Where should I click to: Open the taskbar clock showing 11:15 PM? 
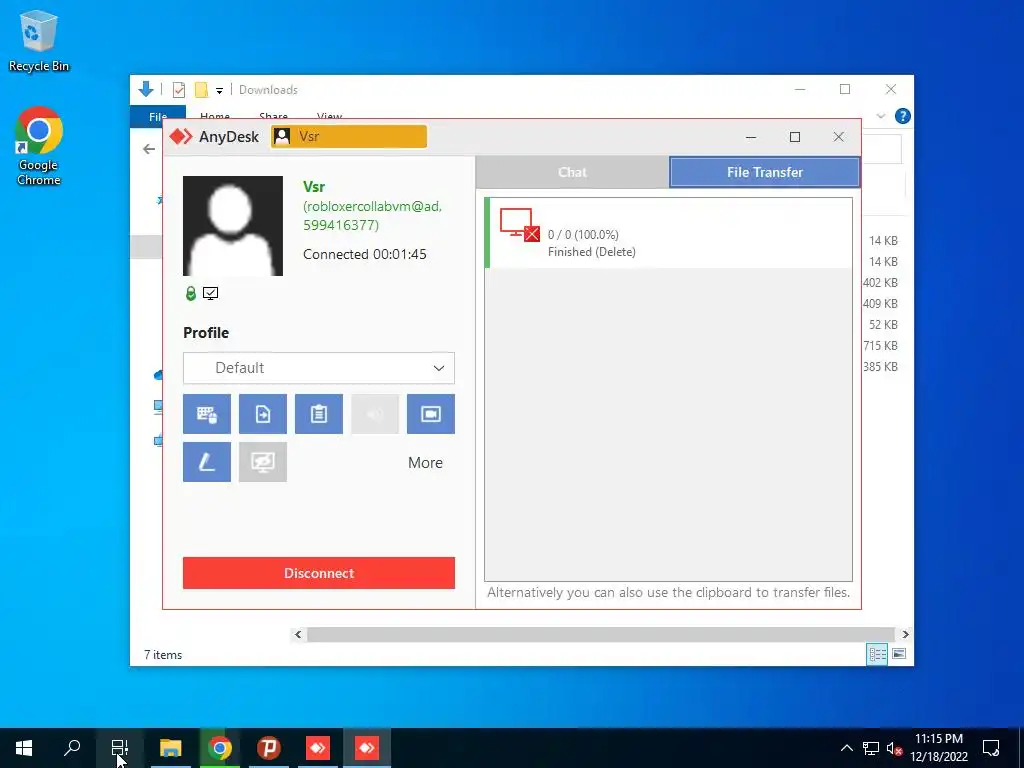coord(938,748)
